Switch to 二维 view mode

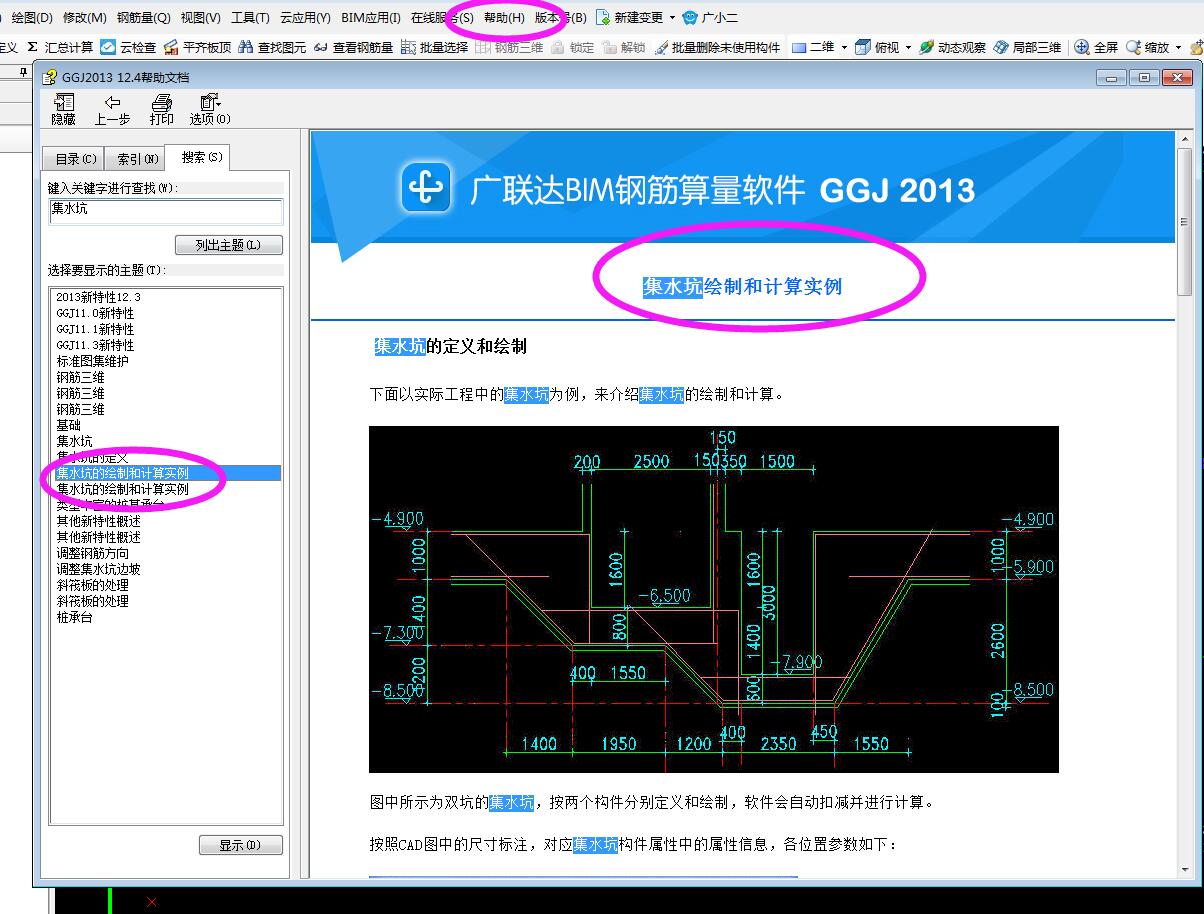pos(813,47)
